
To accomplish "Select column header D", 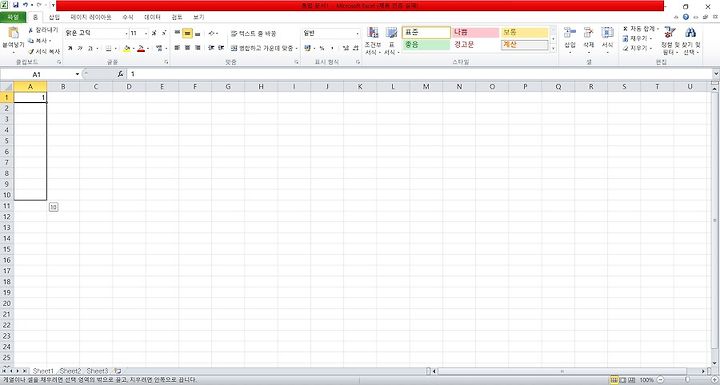I will (x=129, y=86).
